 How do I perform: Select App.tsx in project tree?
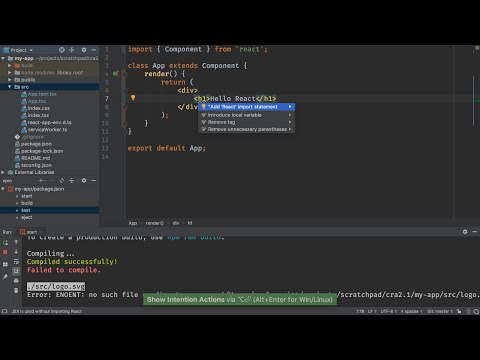(34, 101)
